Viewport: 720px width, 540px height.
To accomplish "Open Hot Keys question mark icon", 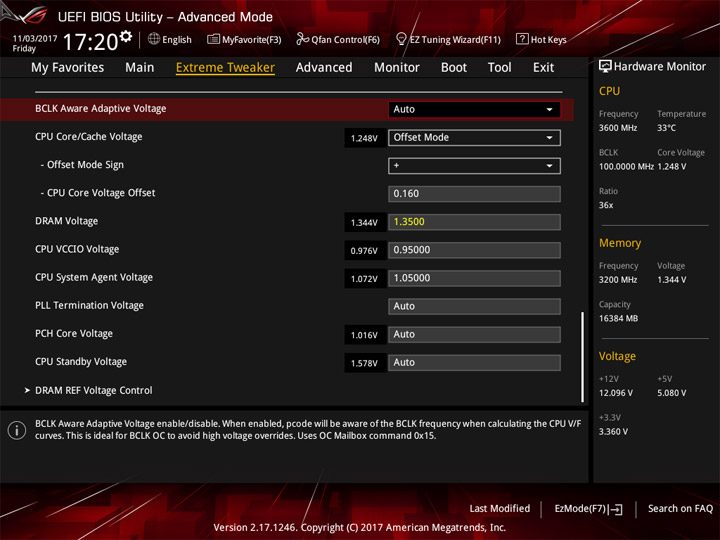I will [x=522, y=39].
